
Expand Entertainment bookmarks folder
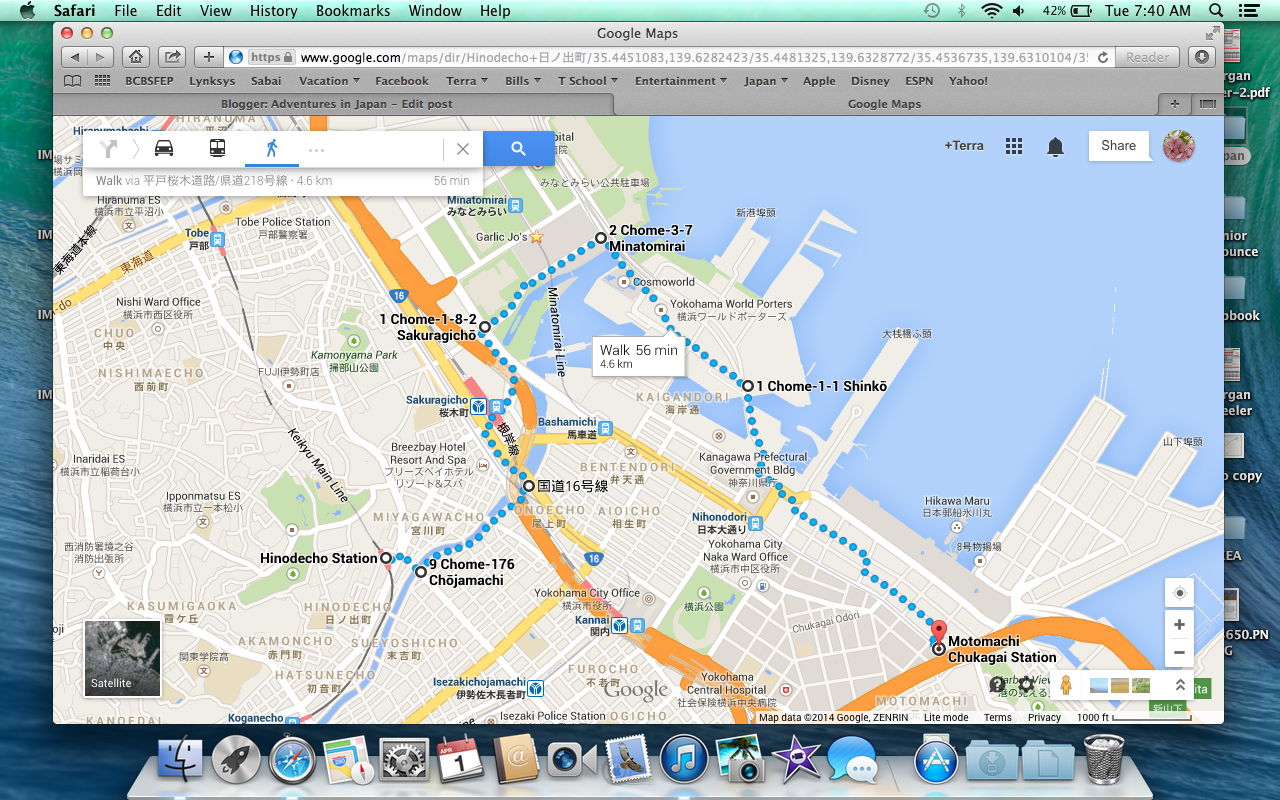(682, 81)
